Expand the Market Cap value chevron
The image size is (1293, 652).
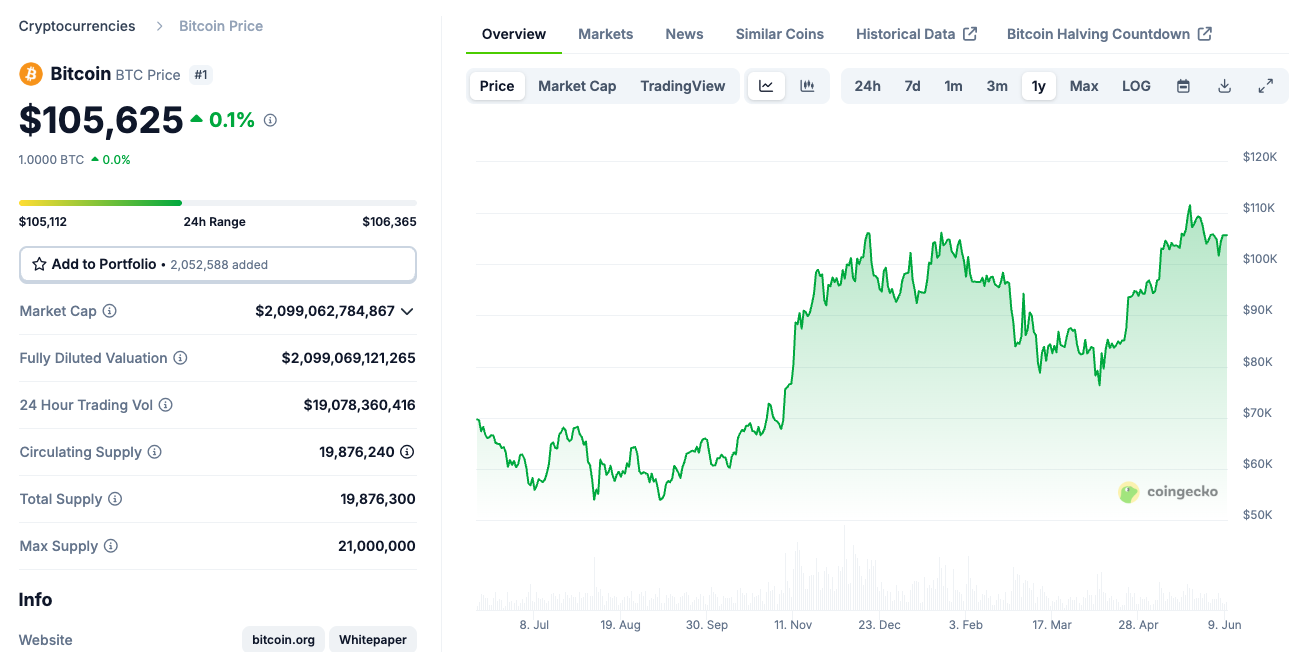pyautogui.click(x=407, y=311)
